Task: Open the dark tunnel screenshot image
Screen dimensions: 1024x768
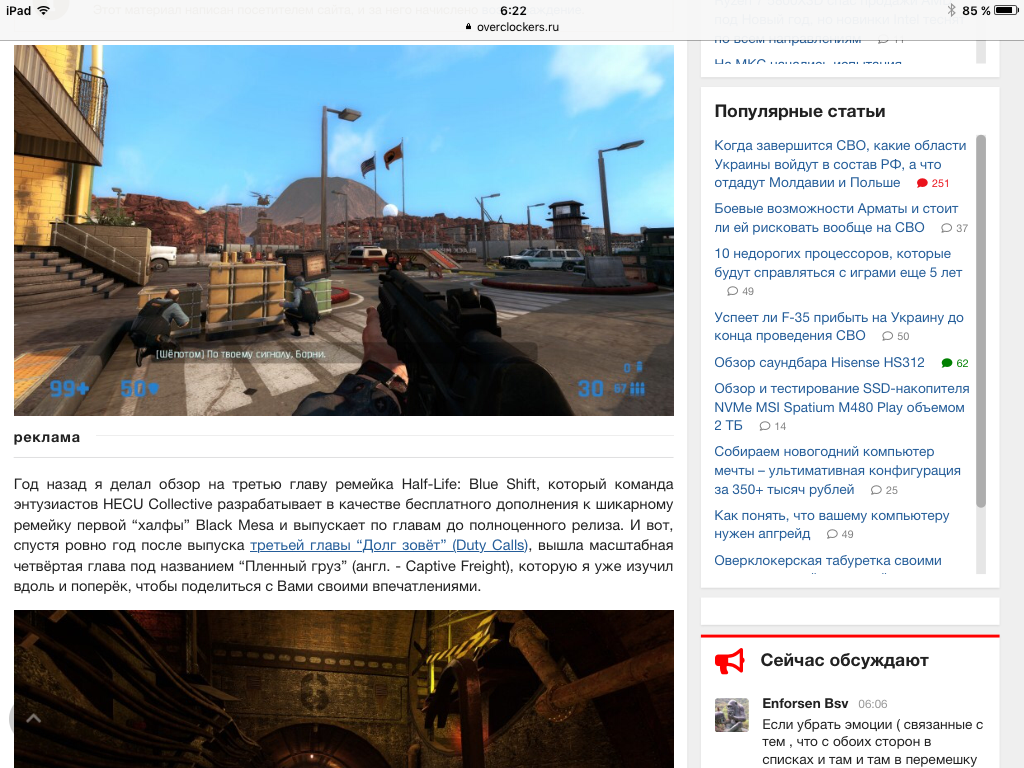Action: [x=344, y=689]
